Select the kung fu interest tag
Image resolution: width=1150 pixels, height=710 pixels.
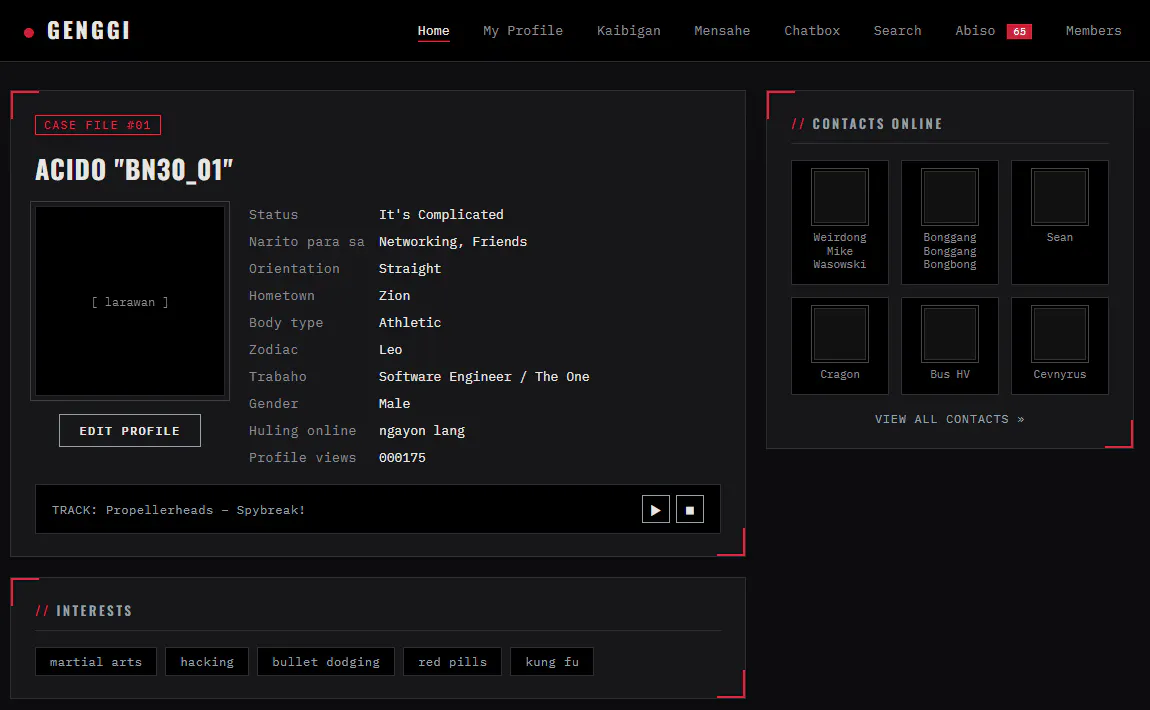[x=552, y=662]
